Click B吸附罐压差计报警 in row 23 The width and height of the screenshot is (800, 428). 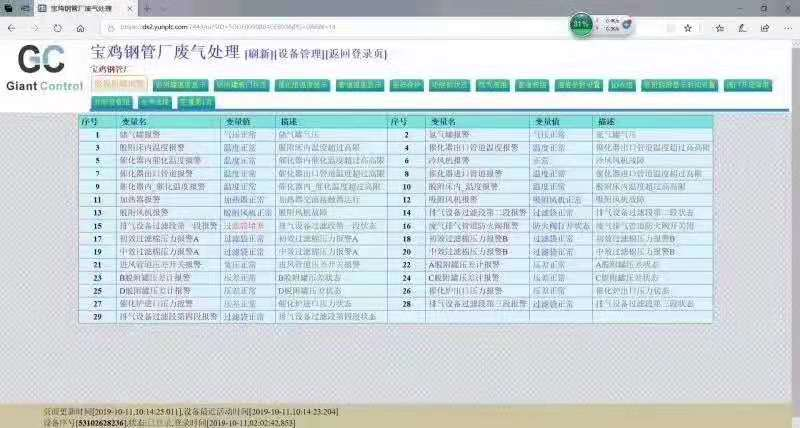click(155, 278)
